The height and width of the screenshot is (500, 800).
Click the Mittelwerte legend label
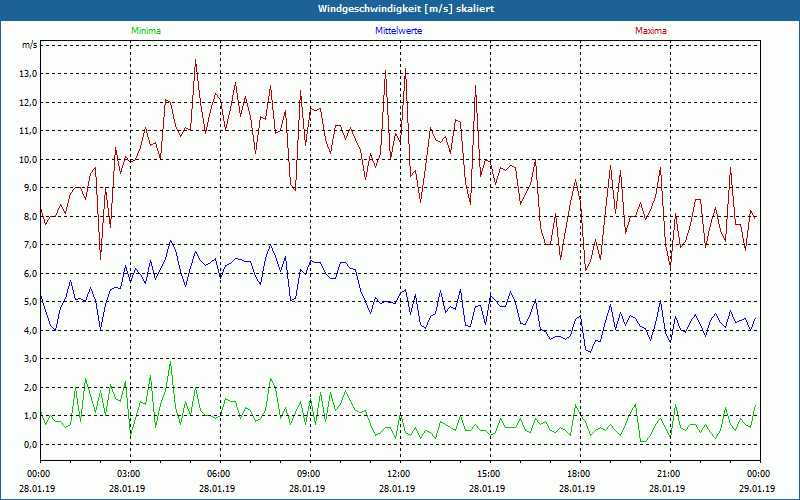click(x=398, y=31)
